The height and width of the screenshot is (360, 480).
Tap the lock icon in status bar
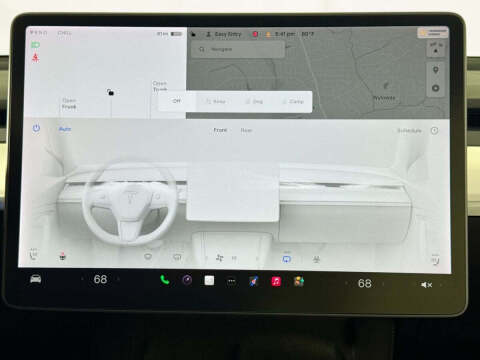click(193, 34)
